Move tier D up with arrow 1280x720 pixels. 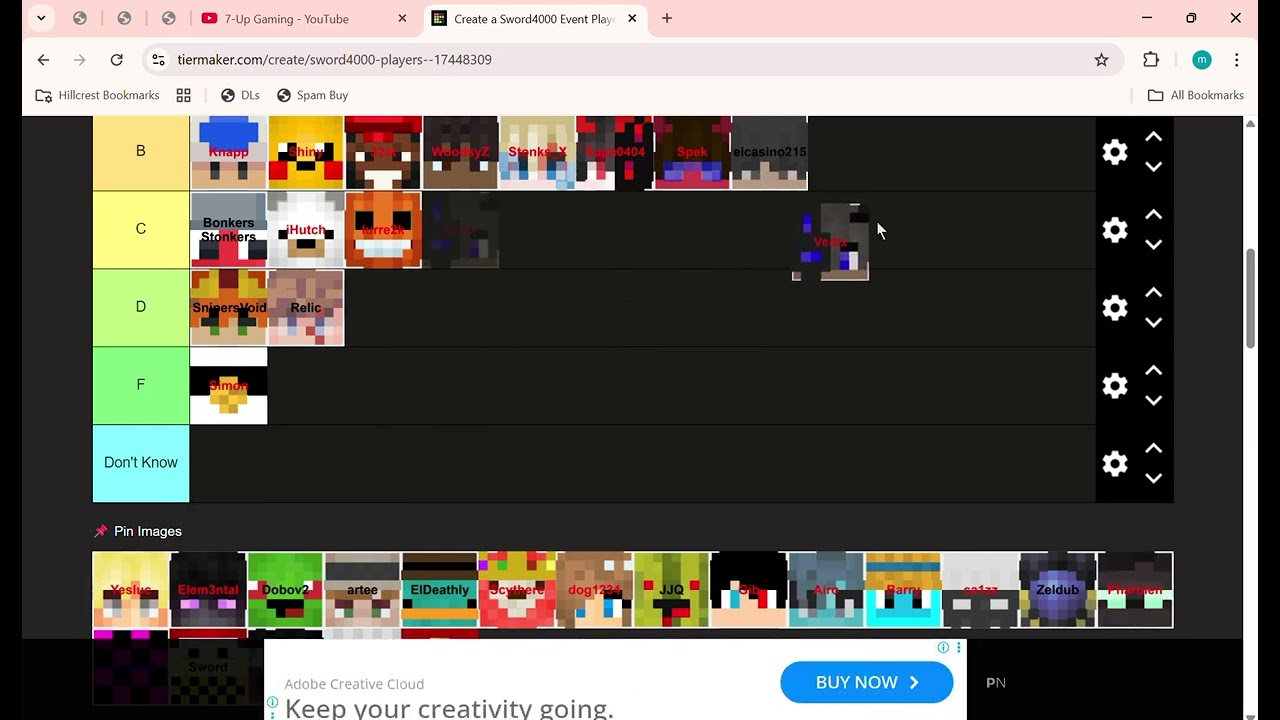pyautogui.click(x=1154, y=293)
